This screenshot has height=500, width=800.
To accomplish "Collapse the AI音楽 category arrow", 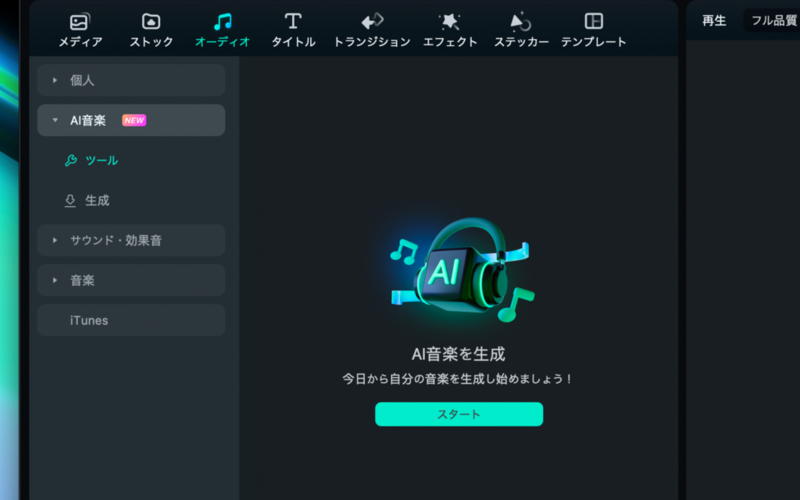I will point(55,120).
